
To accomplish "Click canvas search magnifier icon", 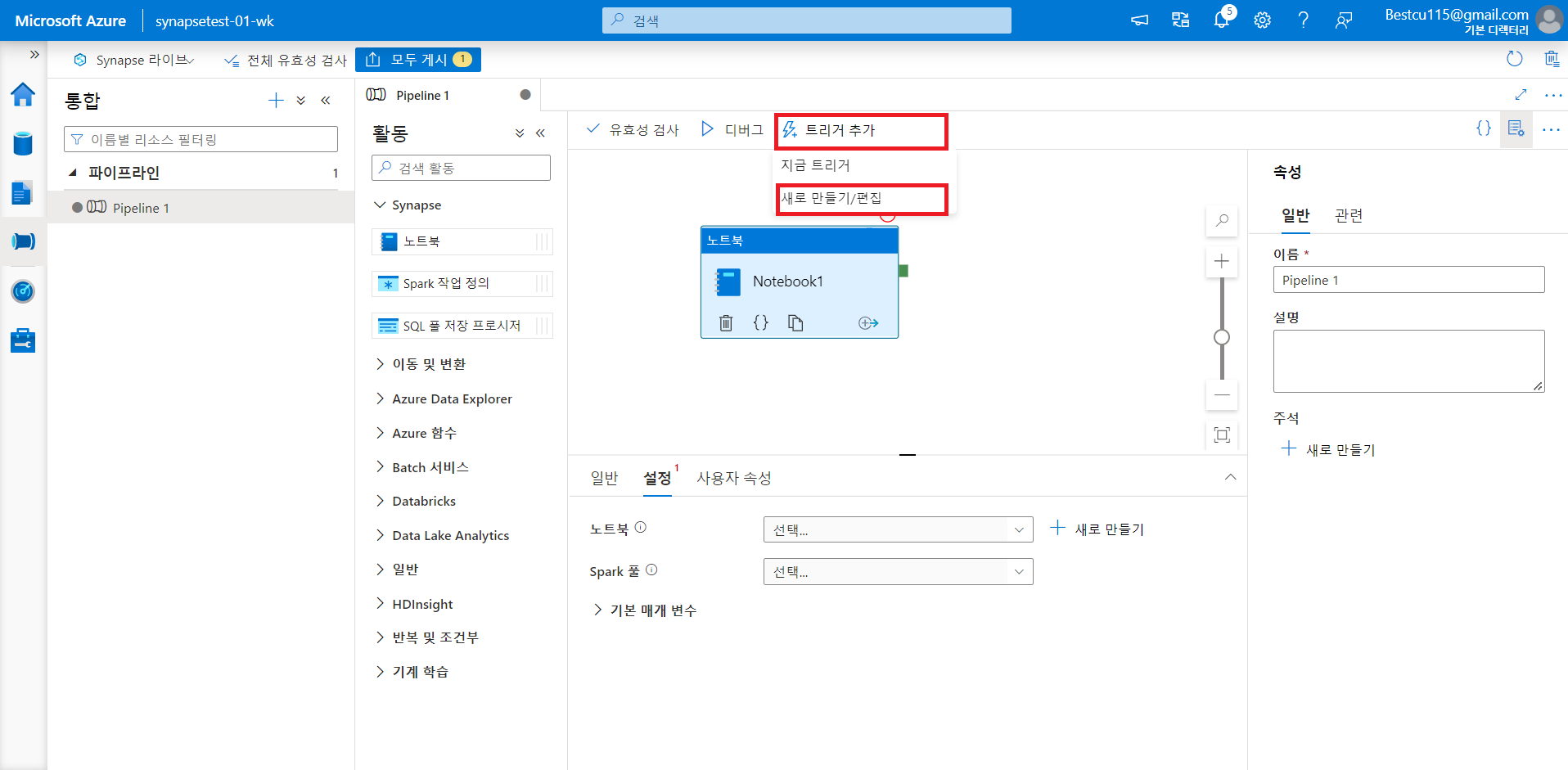I will tap(1222, 220).
